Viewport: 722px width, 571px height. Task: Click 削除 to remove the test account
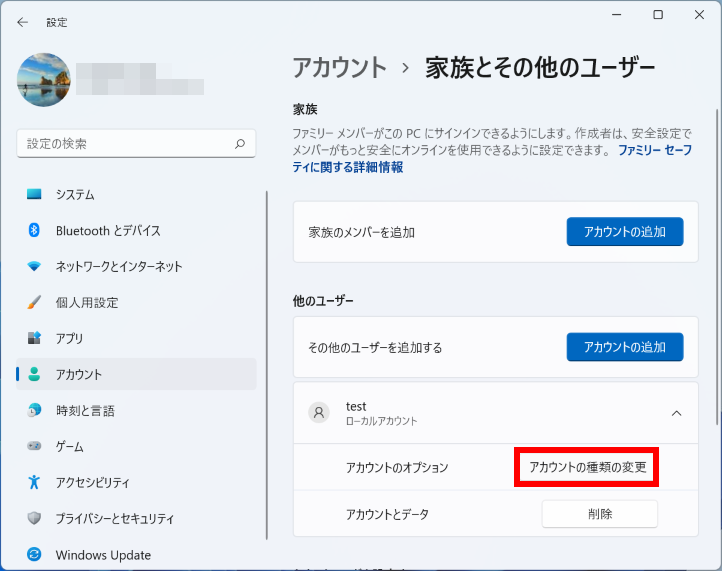(600, 514)
